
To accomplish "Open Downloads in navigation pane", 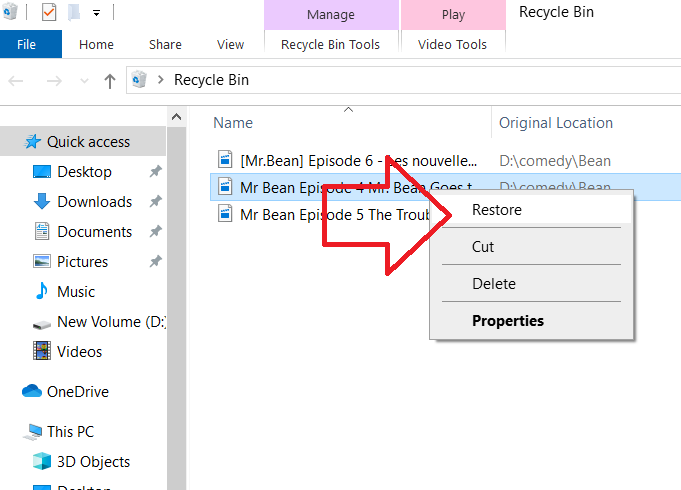I will click(95, 202).
